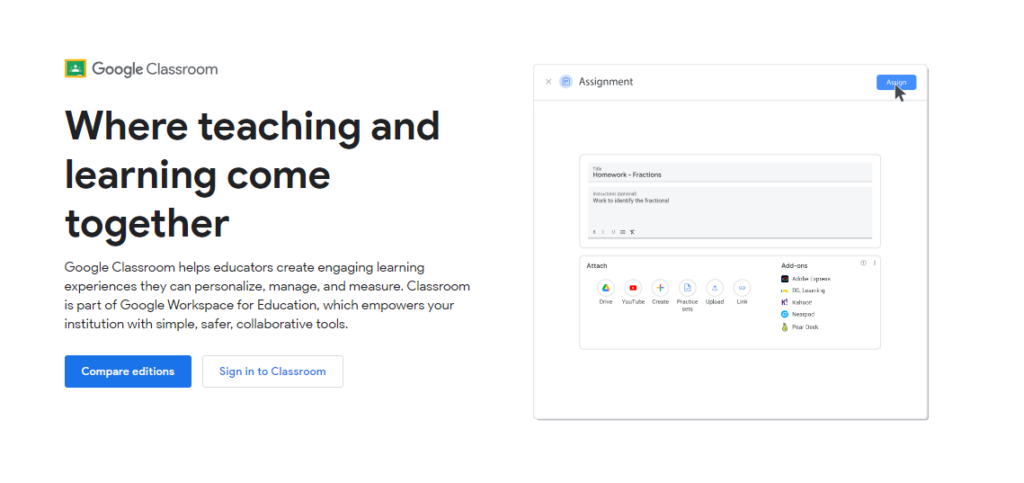Image resolution: width=1024 pixels, height=483 pixels.
Task: Select the Kahoot! add-on
Action: [797, 302]
